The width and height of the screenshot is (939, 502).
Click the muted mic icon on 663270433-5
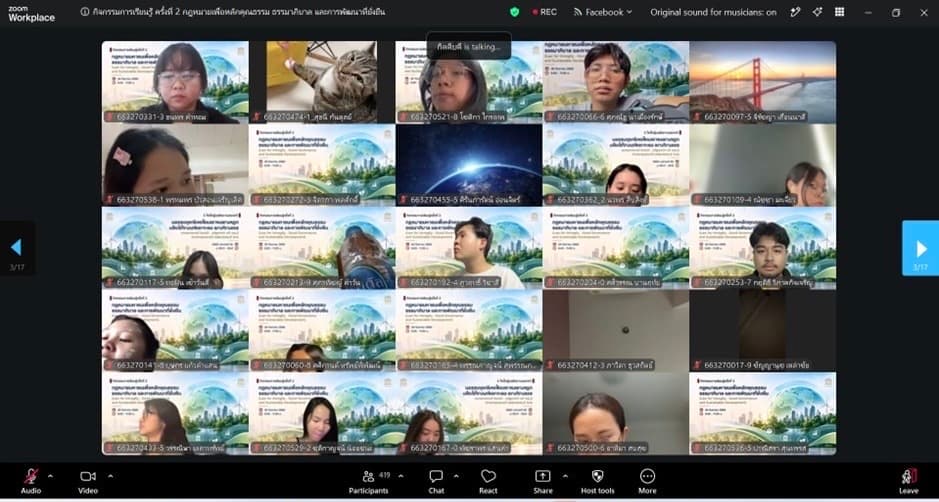[110, 447]
